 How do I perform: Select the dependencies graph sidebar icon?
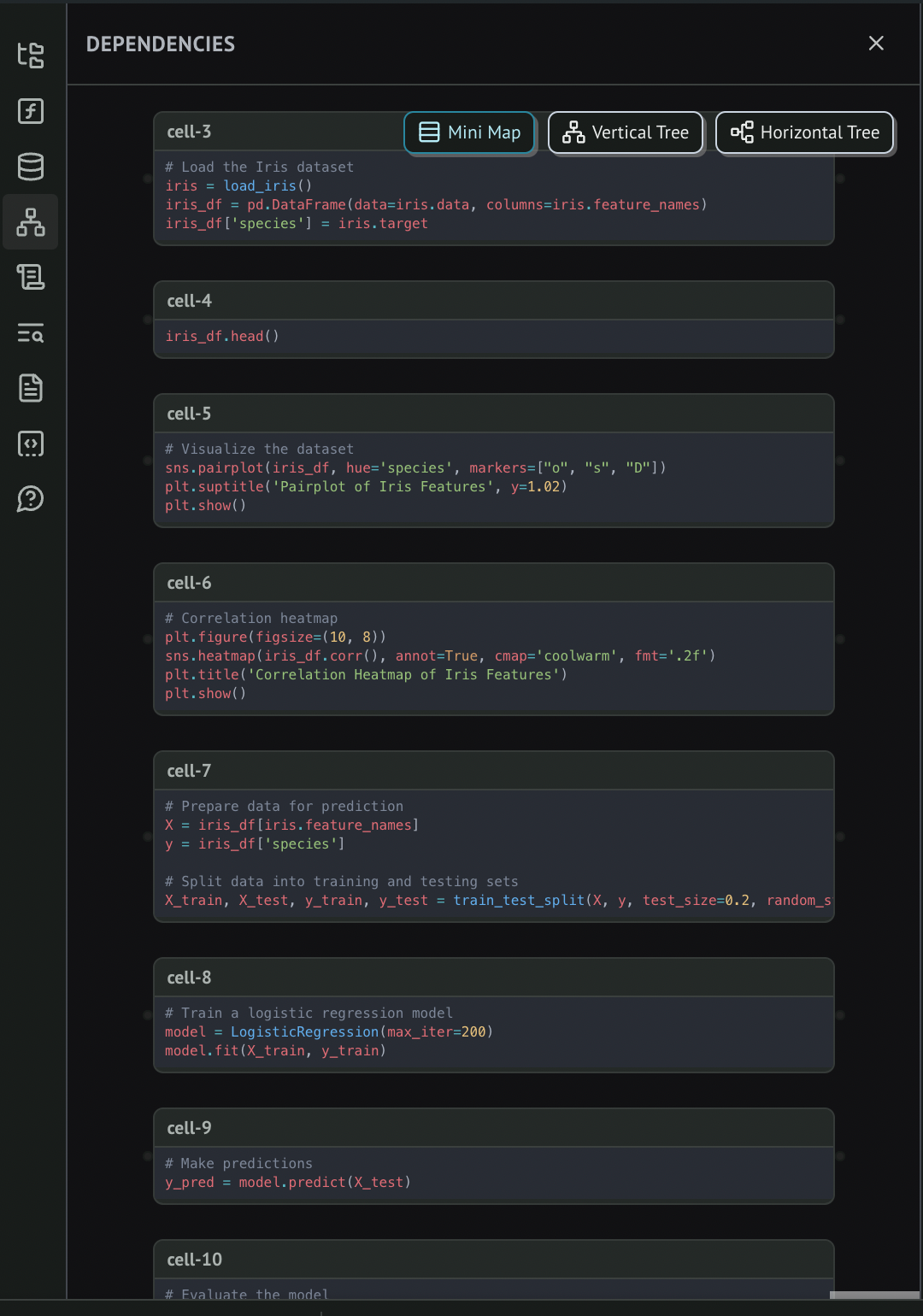click(31, 222)
